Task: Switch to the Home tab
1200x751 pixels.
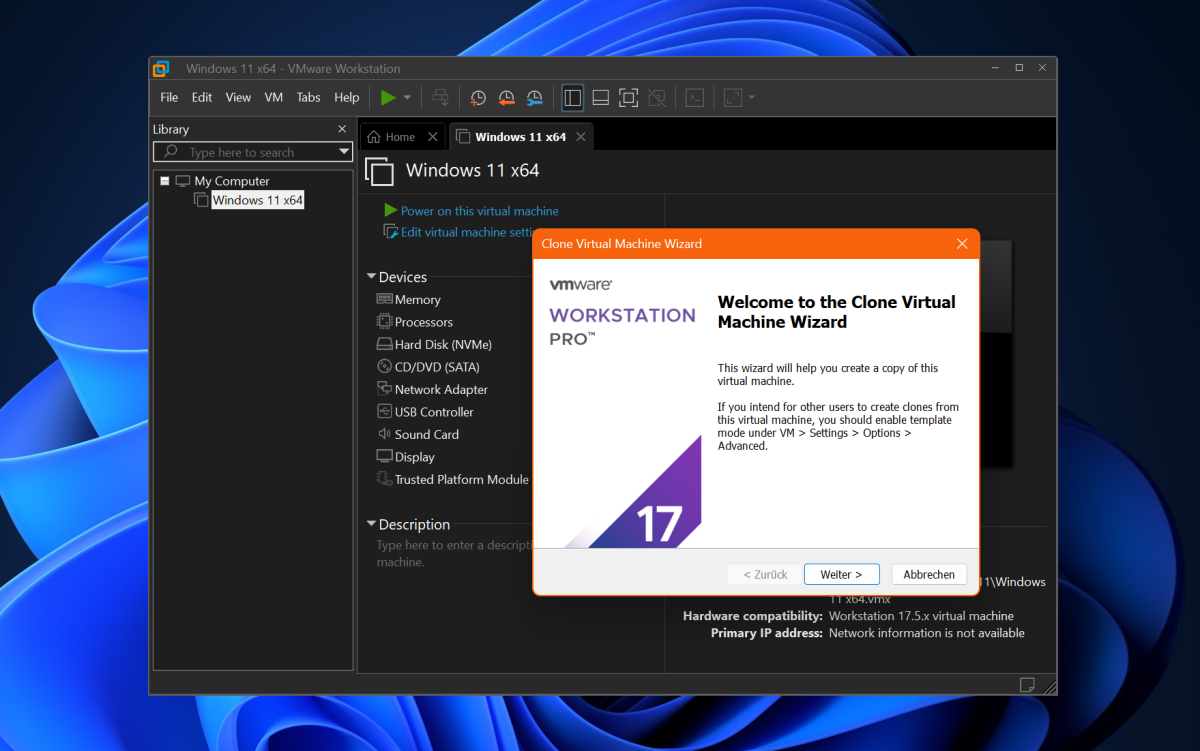Action: 395,136
